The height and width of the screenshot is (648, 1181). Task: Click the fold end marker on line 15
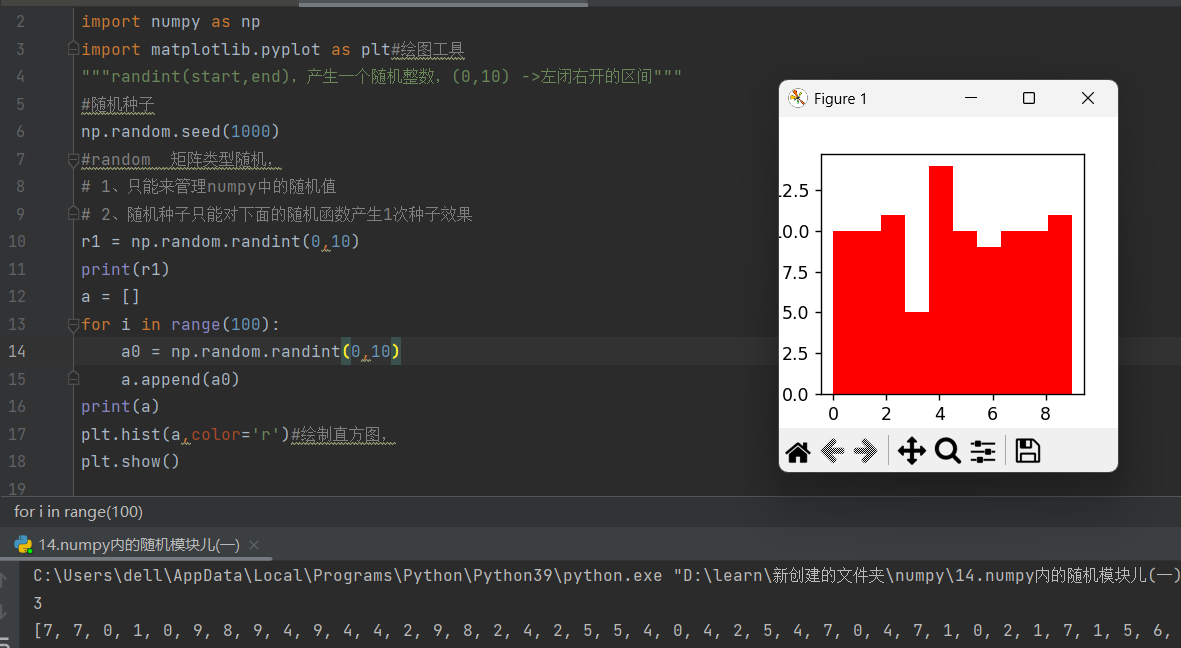click(x=74, y=379)
